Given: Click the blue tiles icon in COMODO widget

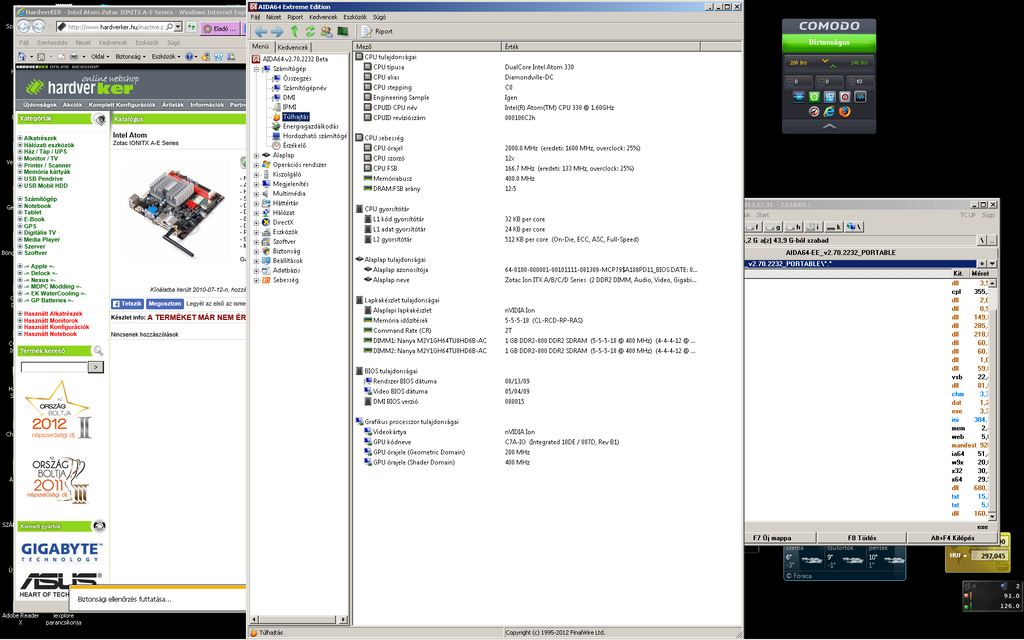Looking at the screenshot, I should [829, 97].
